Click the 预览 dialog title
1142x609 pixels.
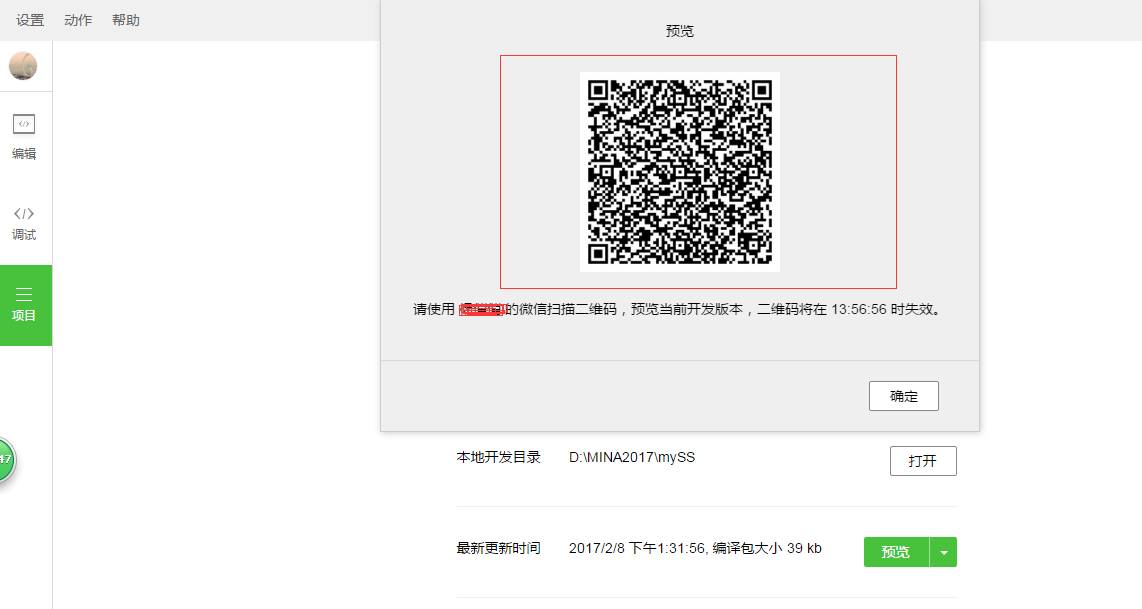point(680,31)
